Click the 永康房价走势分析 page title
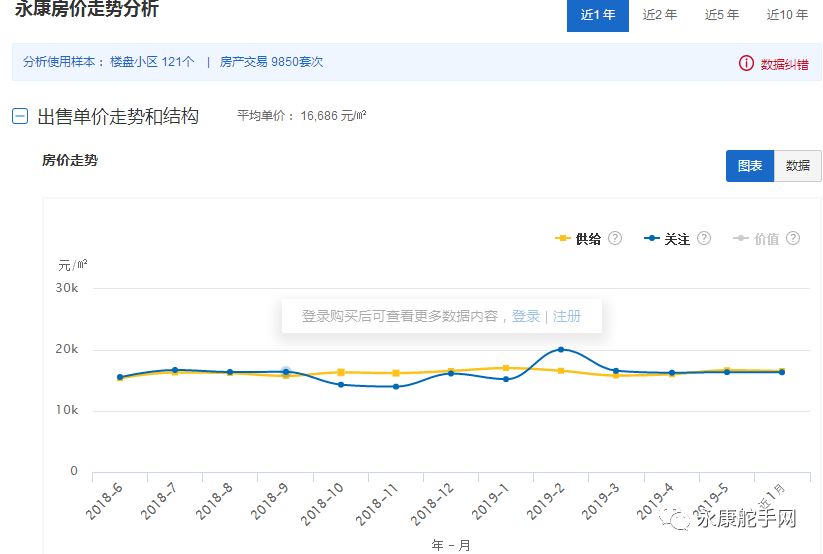The image size is (823, 554). [87, 8]
